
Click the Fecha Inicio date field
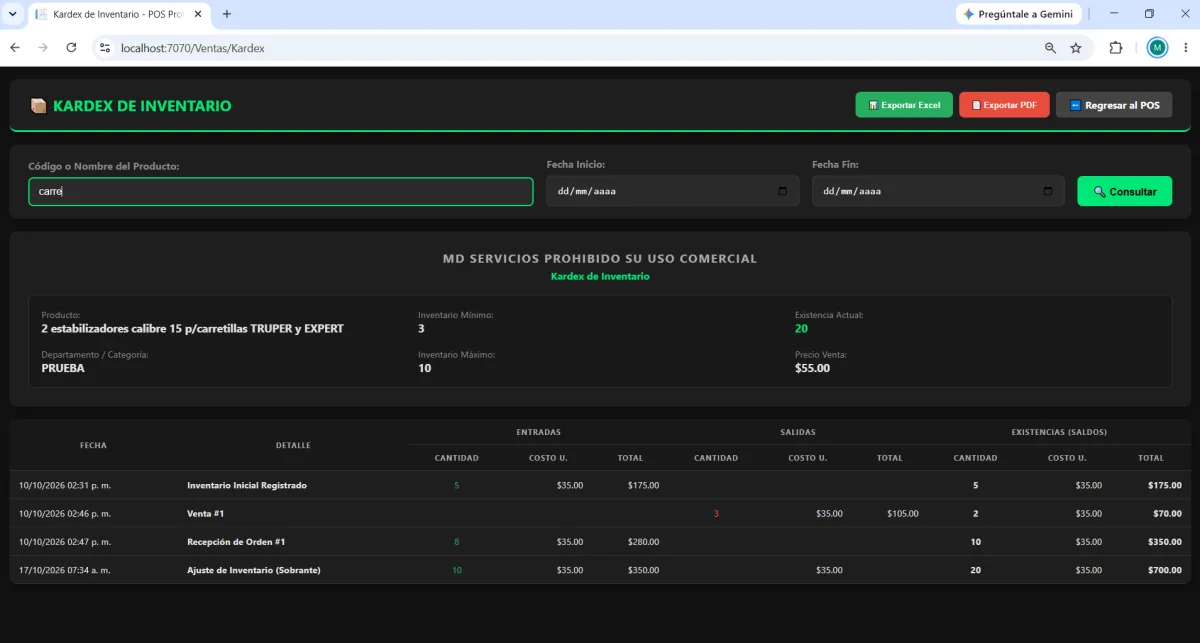[x=672, y=191]
